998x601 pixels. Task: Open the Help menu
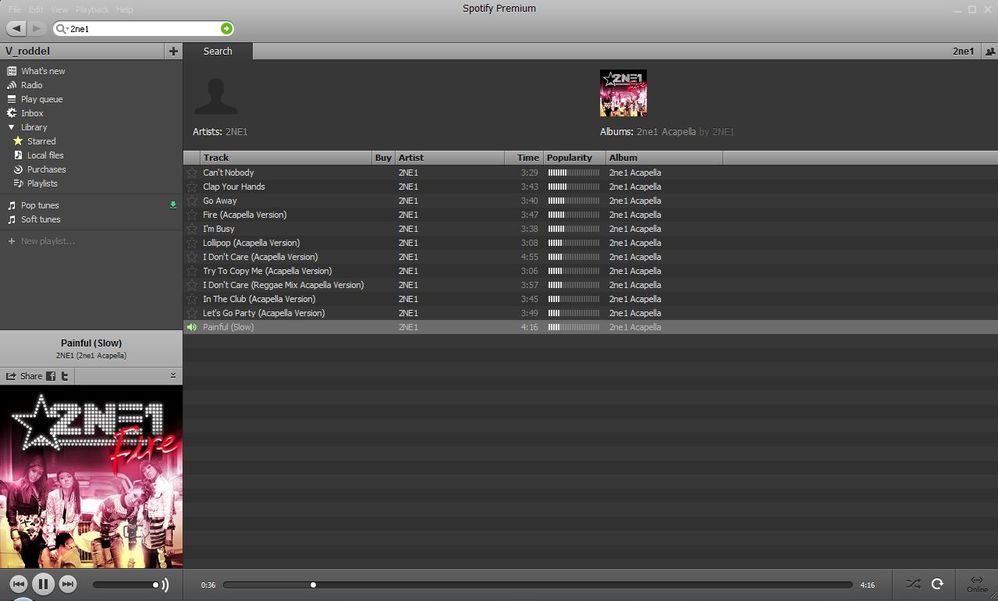tap(125, 10)
